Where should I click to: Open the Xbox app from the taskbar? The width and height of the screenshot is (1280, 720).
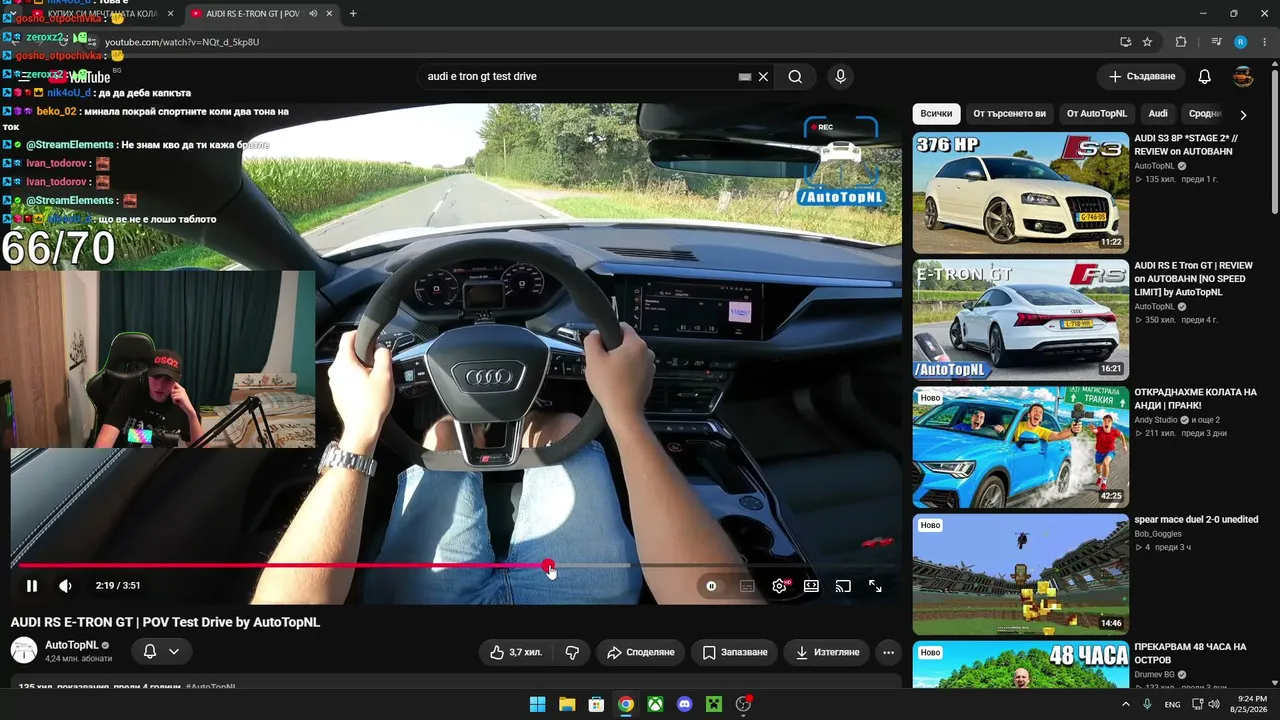[x=655, y=704]
